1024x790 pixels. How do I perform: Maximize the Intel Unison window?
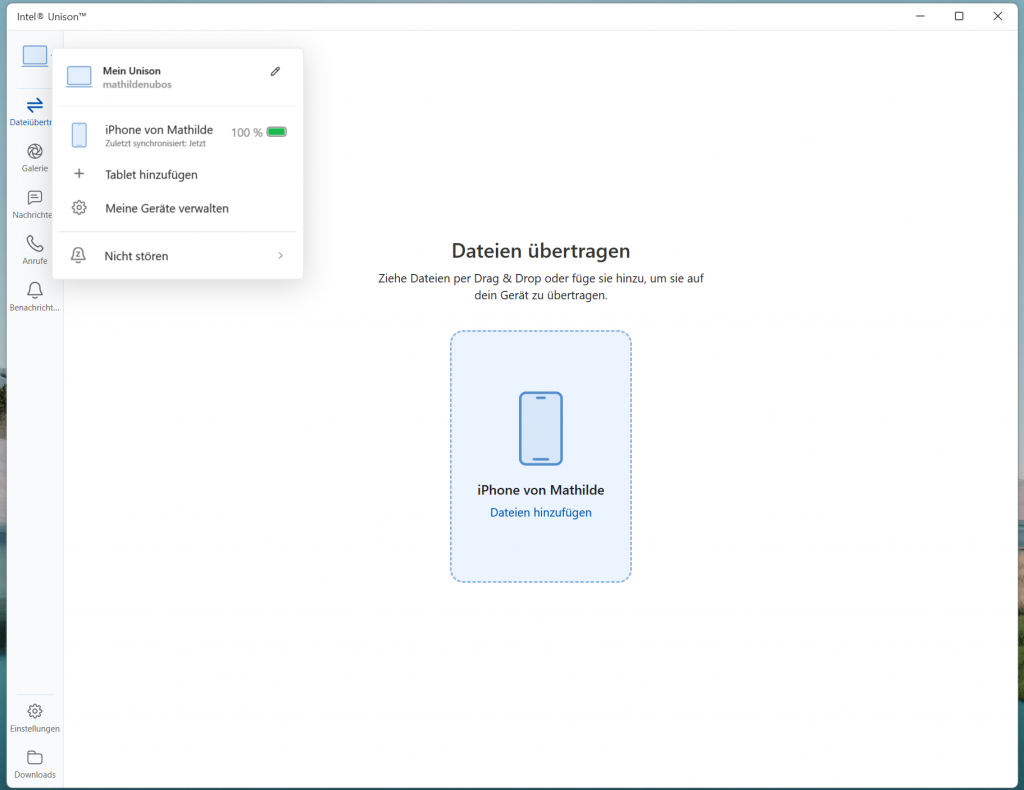pos(959,16)
